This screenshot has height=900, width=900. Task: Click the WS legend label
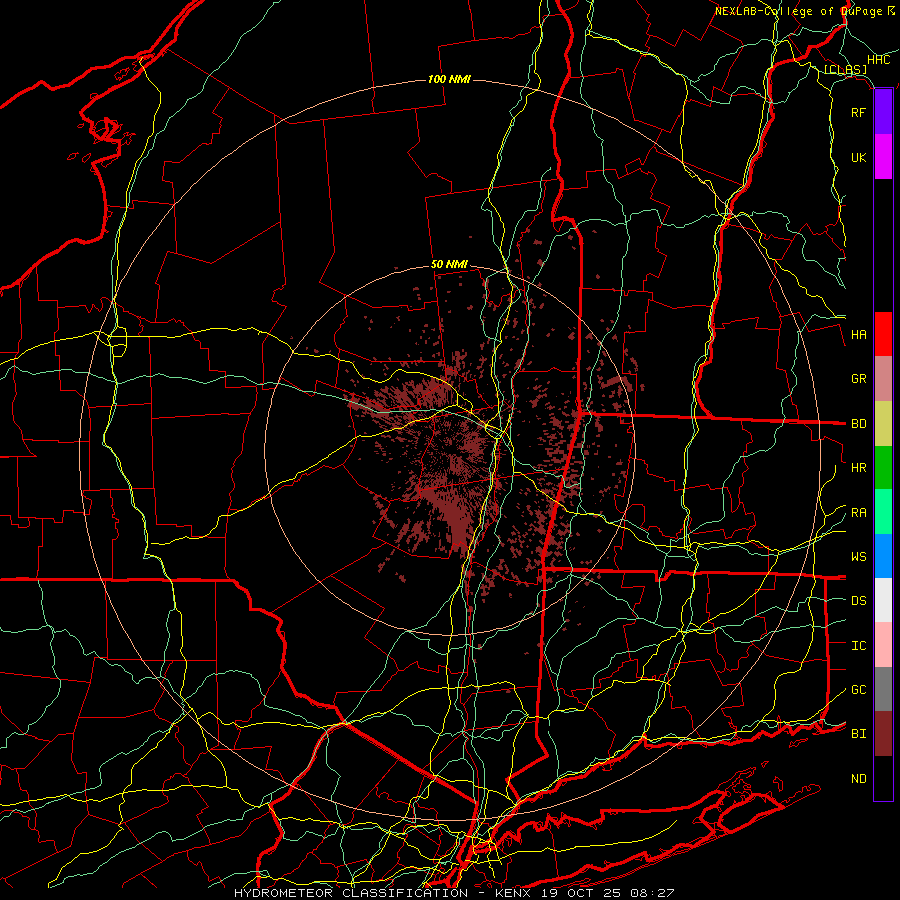pos(858,556)
